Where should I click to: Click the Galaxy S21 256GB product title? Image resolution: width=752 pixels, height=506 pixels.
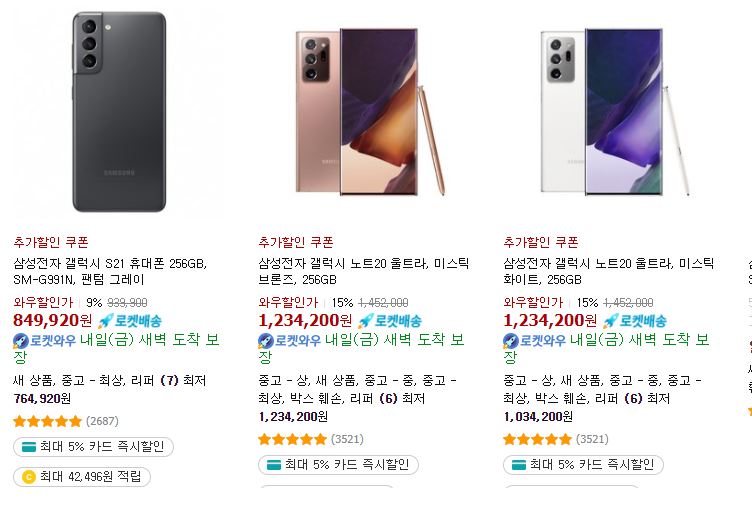tap(110, 271)
